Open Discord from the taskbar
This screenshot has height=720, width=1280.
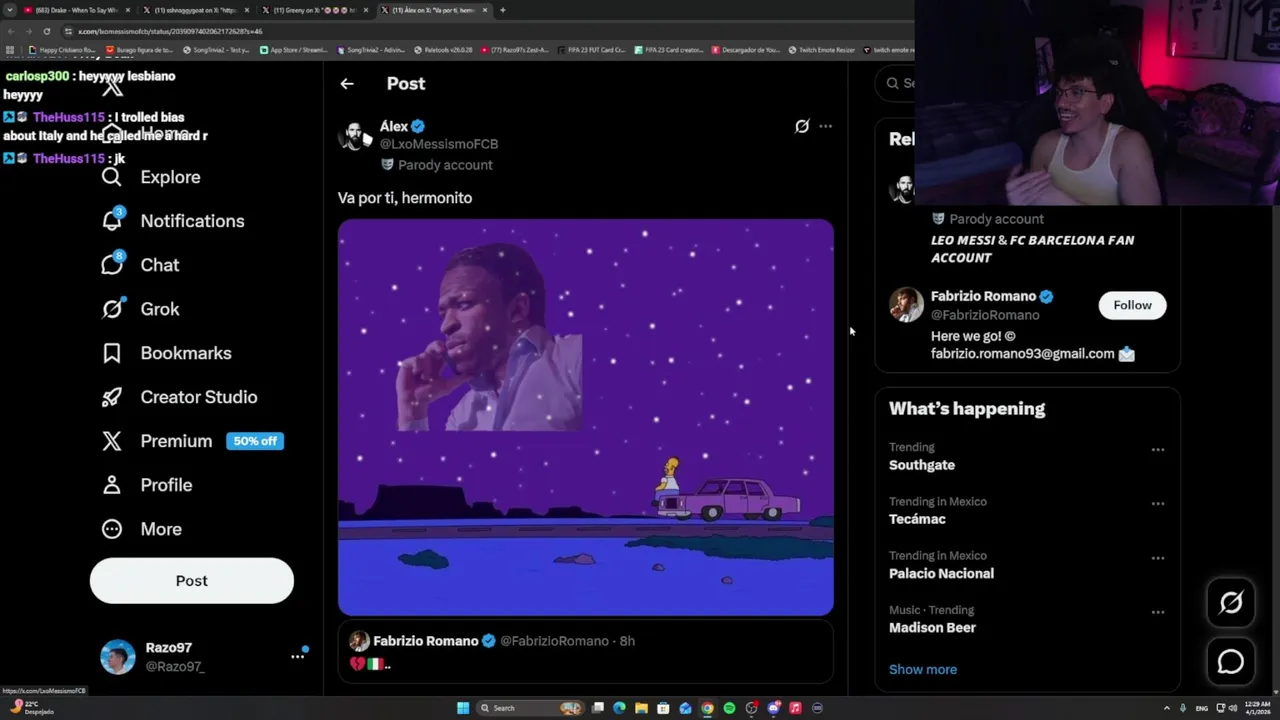pyautogui.click(x=773, y=708)
